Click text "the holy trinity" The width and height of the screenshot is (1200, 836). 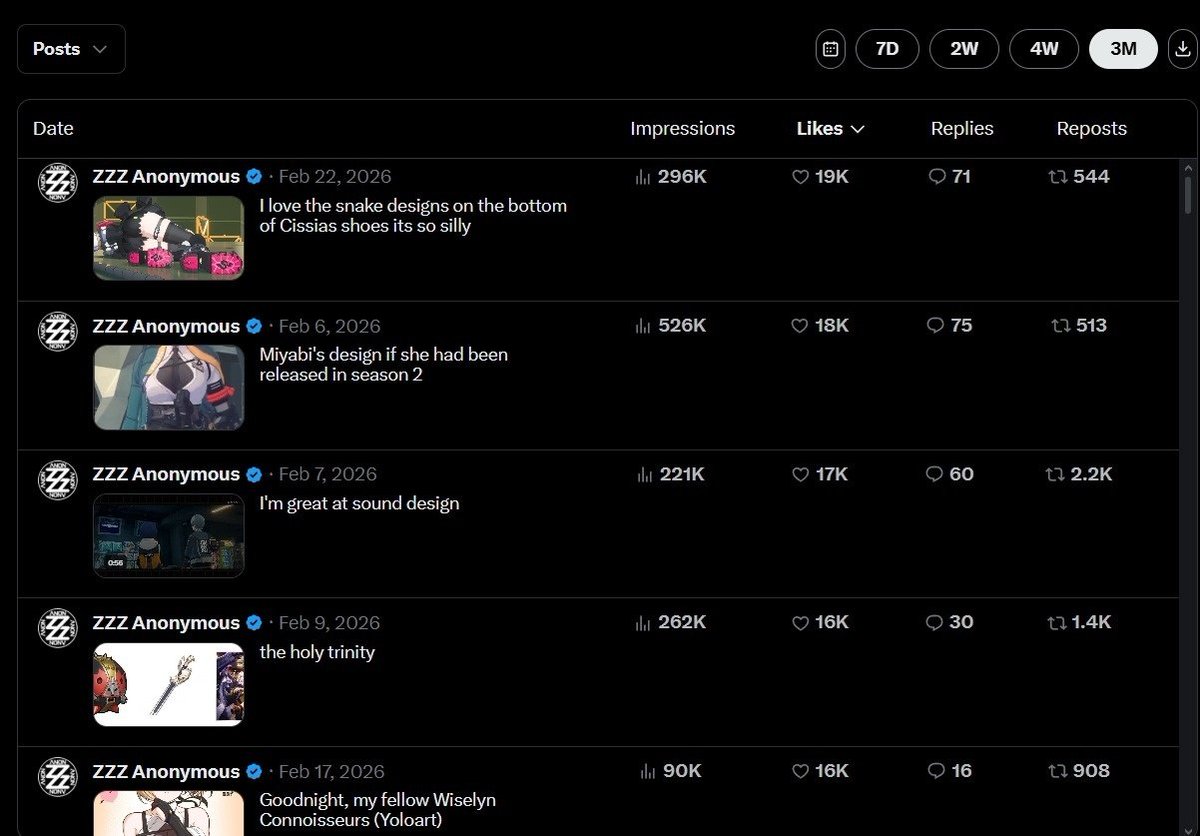pos(317,652)
